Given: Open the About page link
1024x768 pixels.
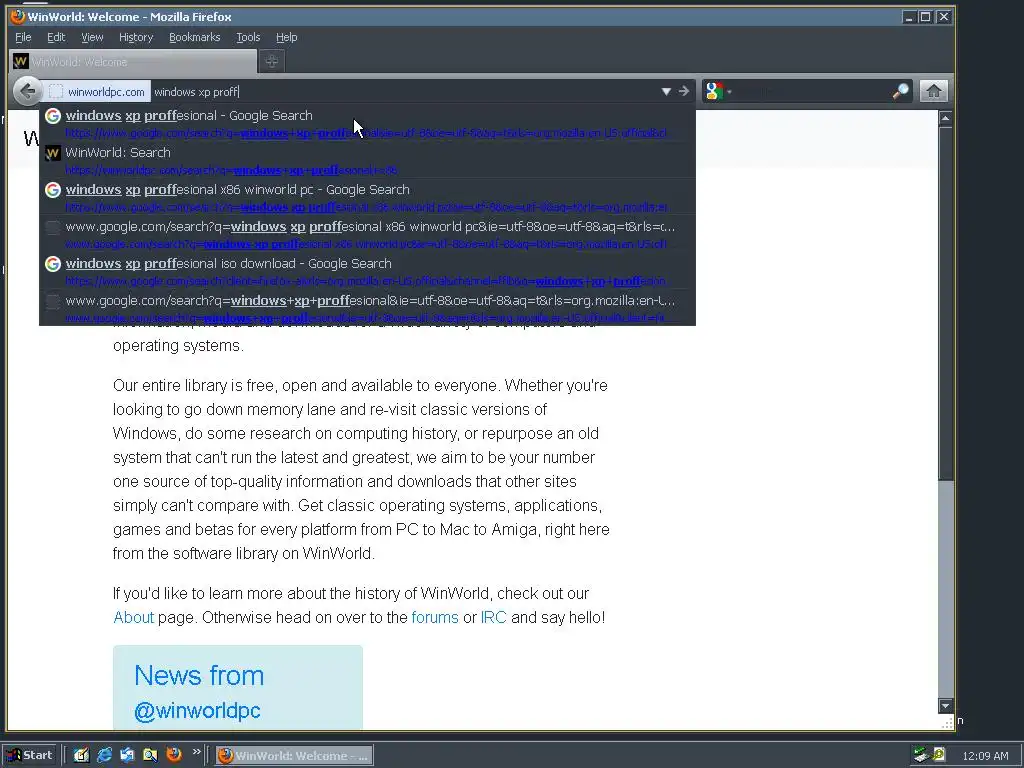Looking at the screenshot, I should pyautogui.click(x=134, y=617).
